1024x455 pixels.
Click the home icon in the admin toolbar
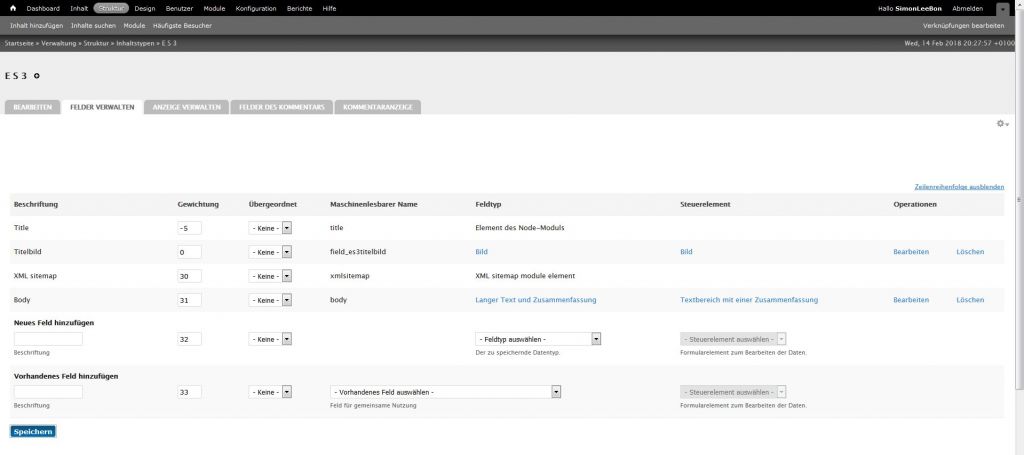pyautogui.click(x=13, y=8)
